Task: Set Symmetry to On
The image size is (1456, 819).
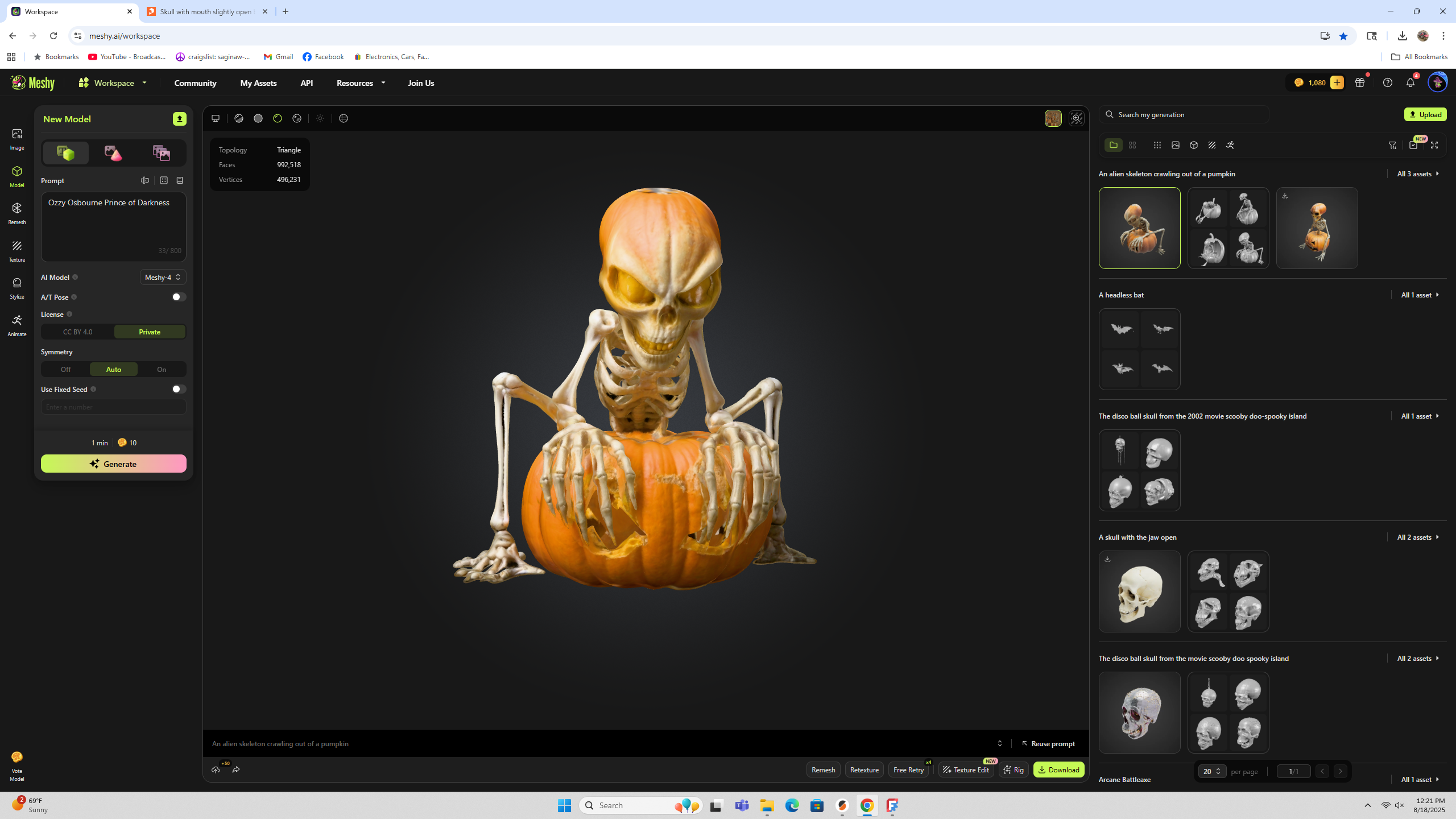Action: (162, 369)
